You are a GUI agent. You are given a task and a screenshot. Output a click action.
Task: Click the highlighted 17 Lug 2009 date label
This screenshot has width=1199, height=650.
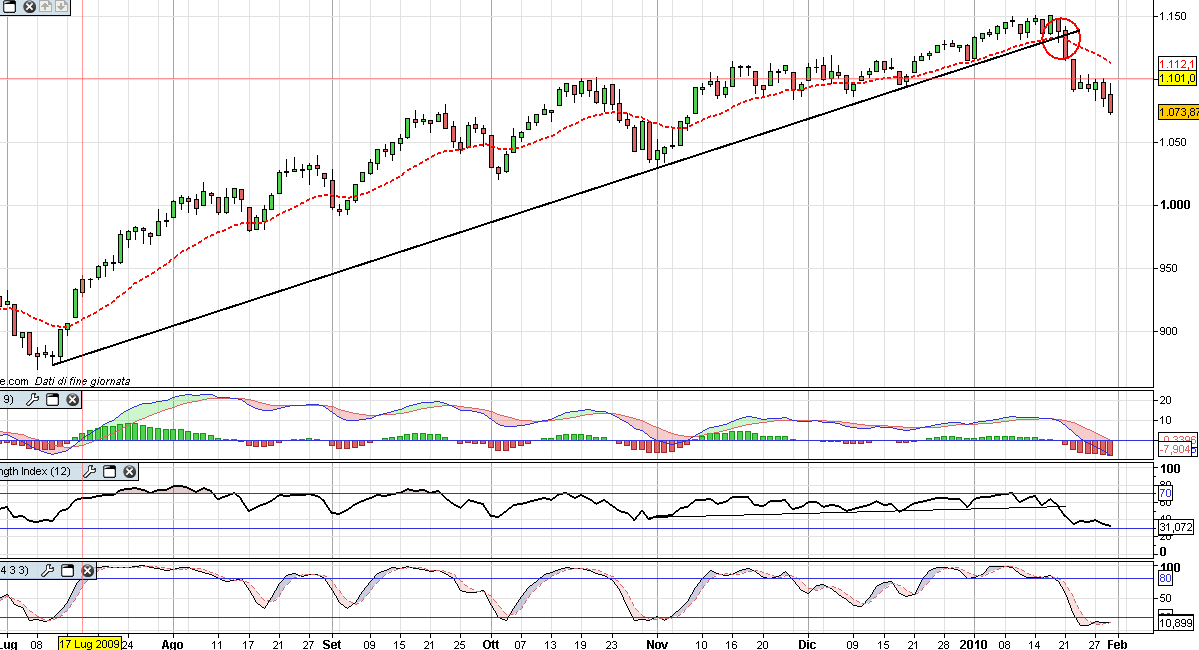[89, 643]
